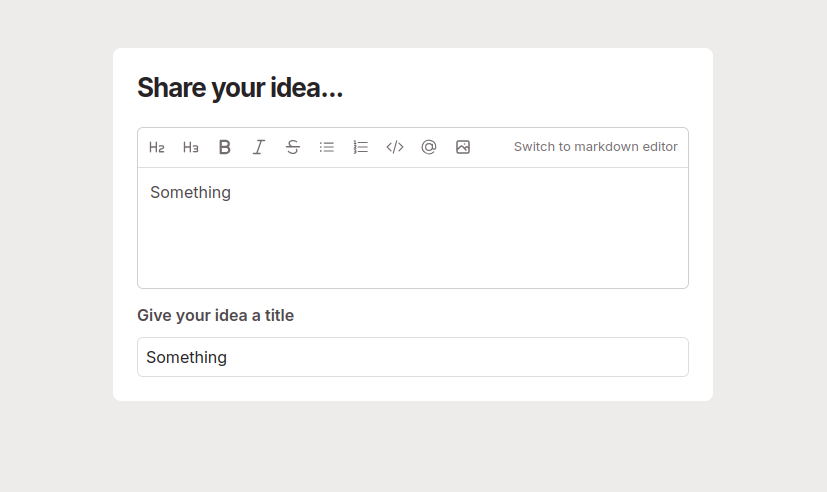Click blank toolbar space beside image icon
The width and height of the screenshot is (827, 492).
[x=491, y=147]
